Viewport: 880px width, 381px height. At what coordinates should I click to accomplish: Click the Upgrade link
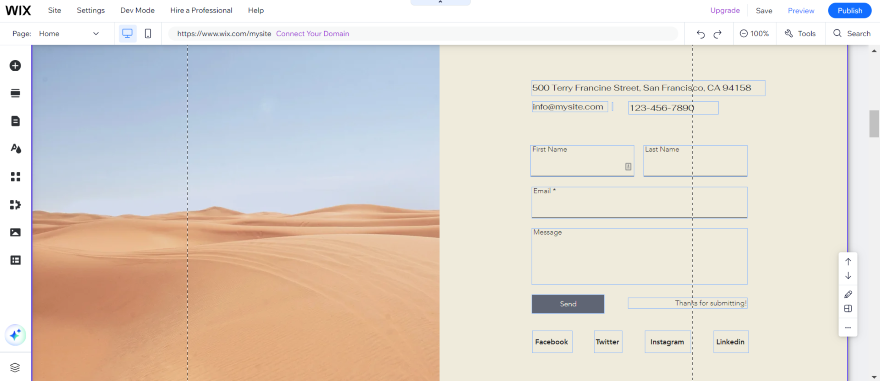(x=725, y=11)
